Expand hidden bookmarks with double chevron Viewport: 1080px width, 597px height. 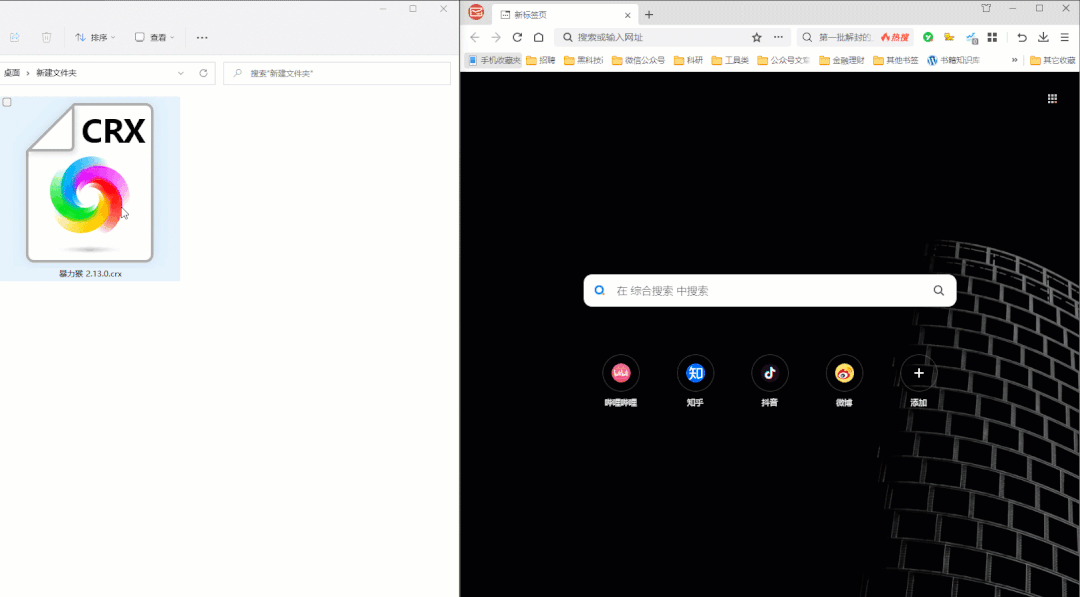(x=1015, y=61)
